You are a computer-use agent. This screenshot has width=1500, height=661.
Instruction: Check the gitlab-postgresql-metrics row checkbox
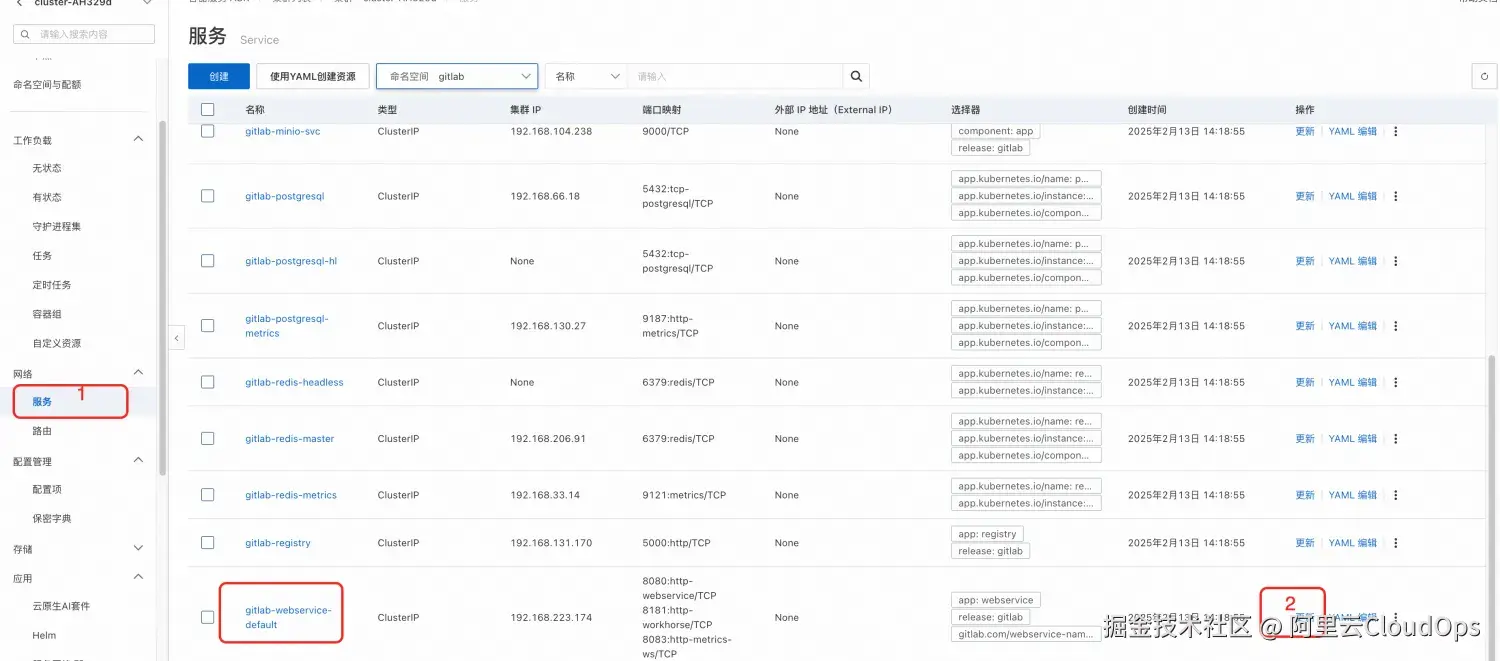[208, 326]
